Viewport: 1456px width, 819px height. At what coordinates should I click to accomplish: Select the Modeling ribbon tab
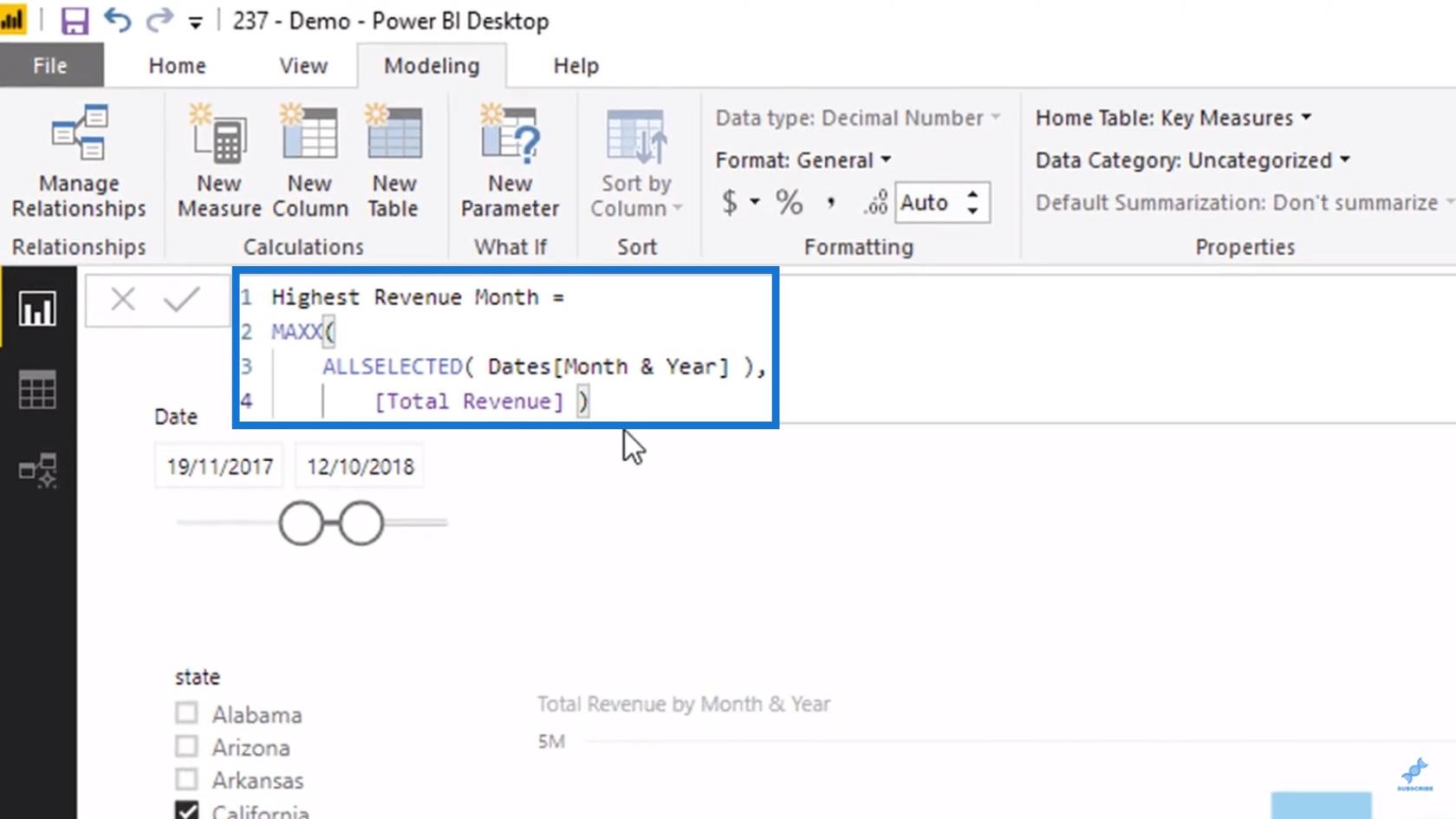tap(432, 66)
